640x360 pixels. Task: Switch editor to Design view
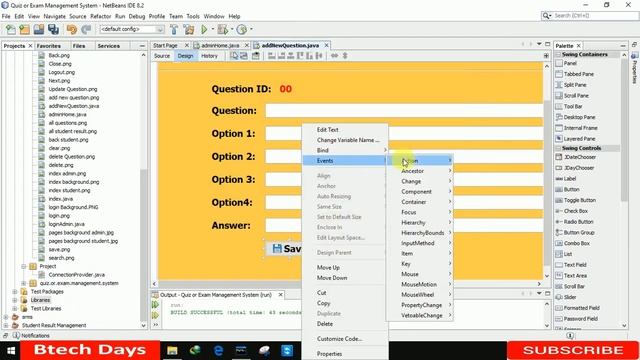[x=185, y=56]
